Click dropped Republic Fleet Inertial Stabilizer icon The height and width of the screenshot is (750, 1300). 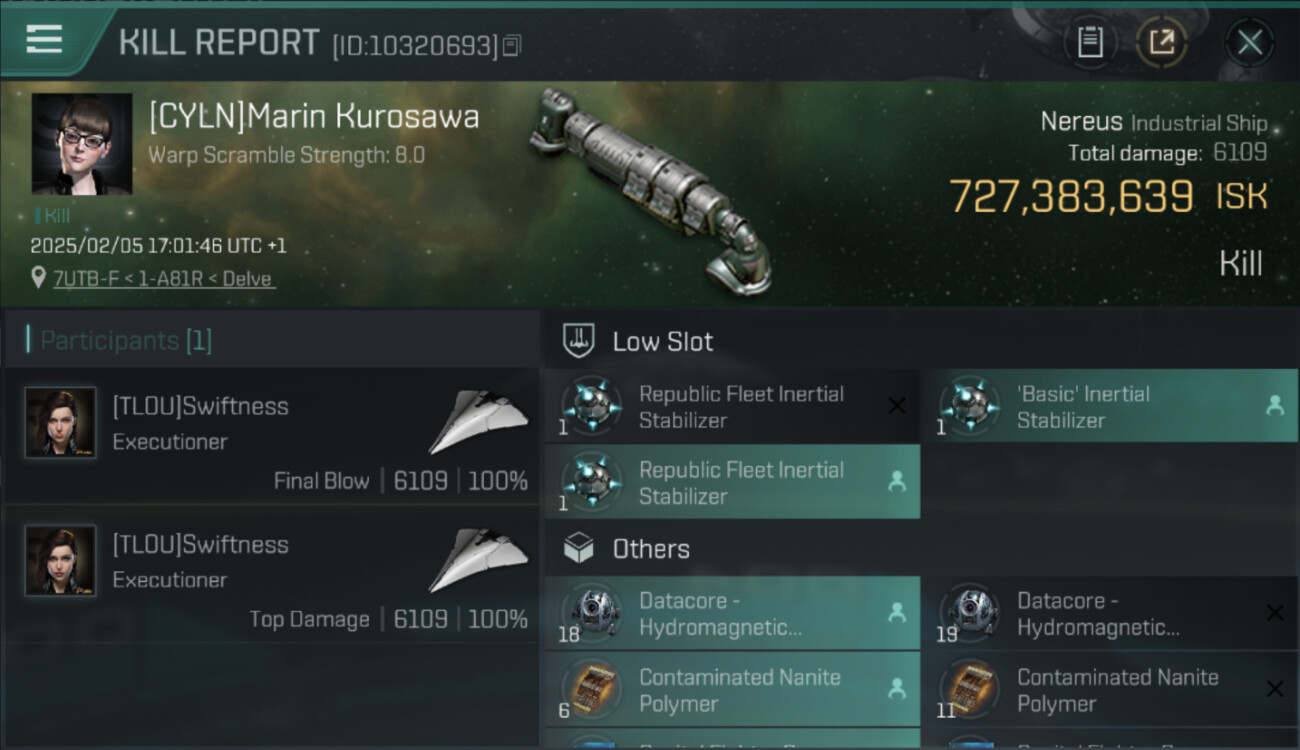[x=591, y=482]
